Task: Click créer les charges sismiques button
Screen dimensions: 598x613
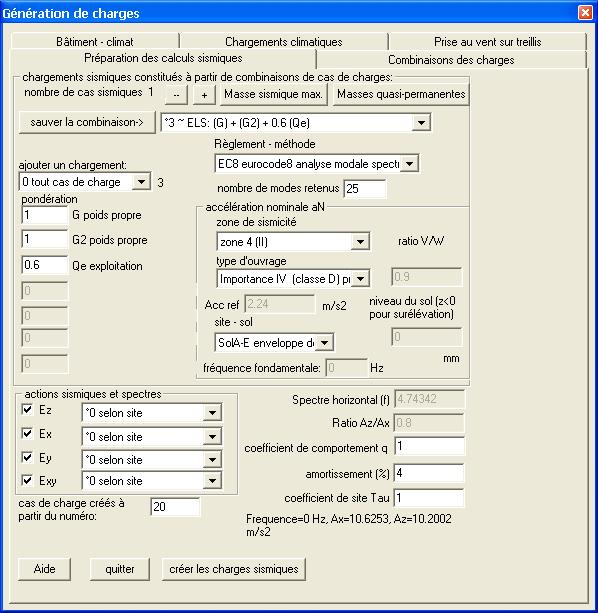Action: coord(234,569)
